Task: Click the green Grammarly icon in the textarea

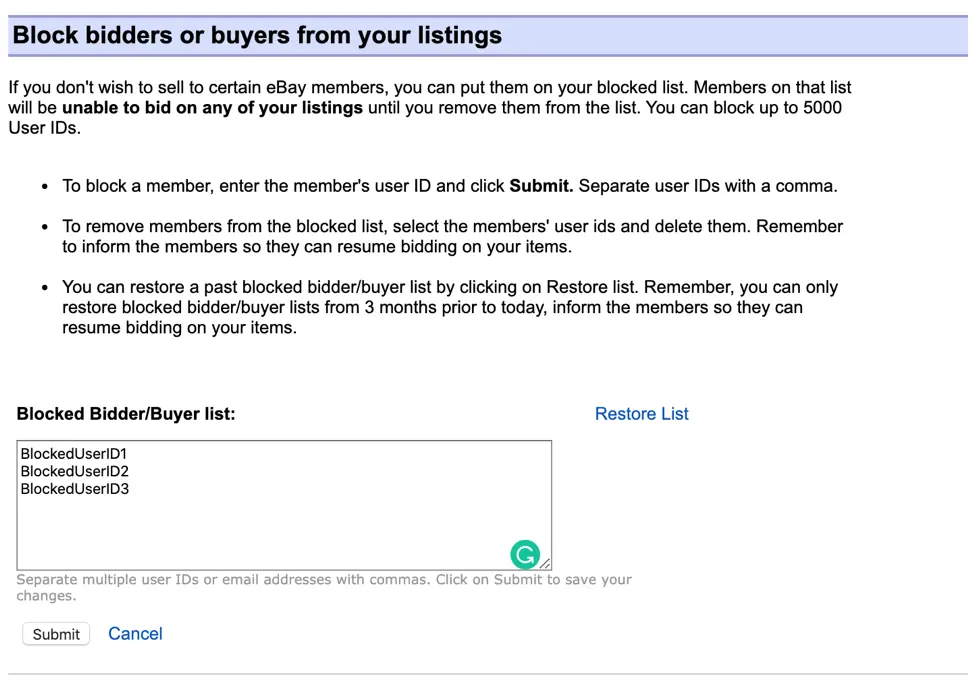Action: [525, 555]
